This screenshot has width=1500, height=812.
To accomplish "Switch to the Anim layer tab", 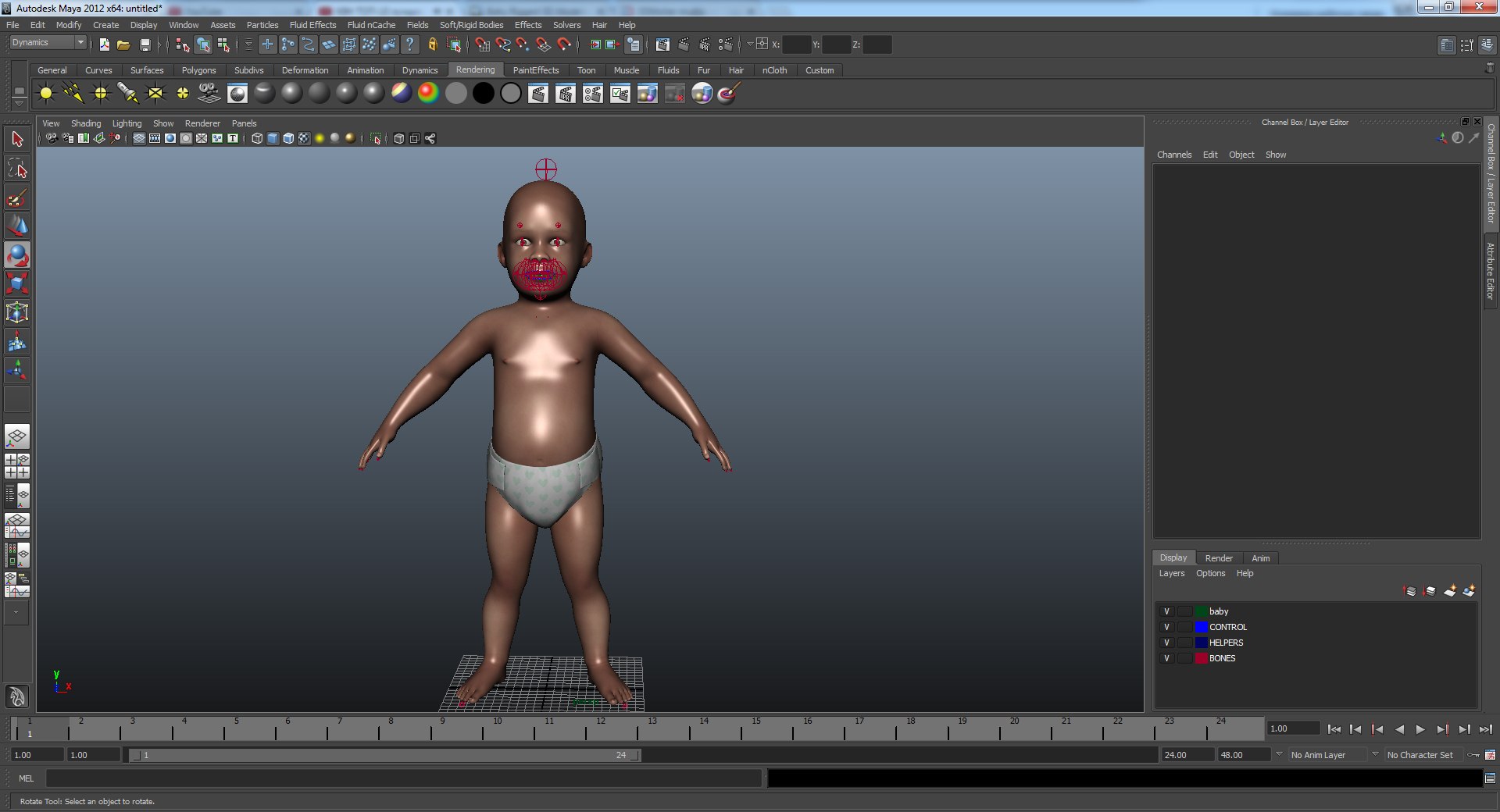I will point(1261,558).
